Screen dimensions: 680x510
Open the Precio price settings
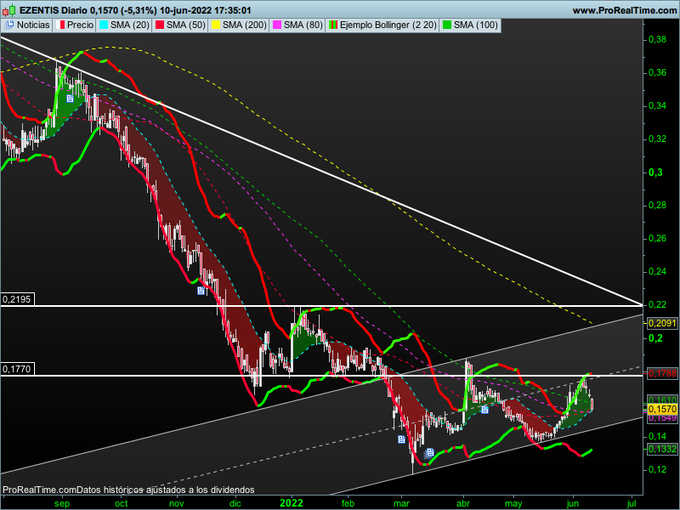(x=76, y=25)
